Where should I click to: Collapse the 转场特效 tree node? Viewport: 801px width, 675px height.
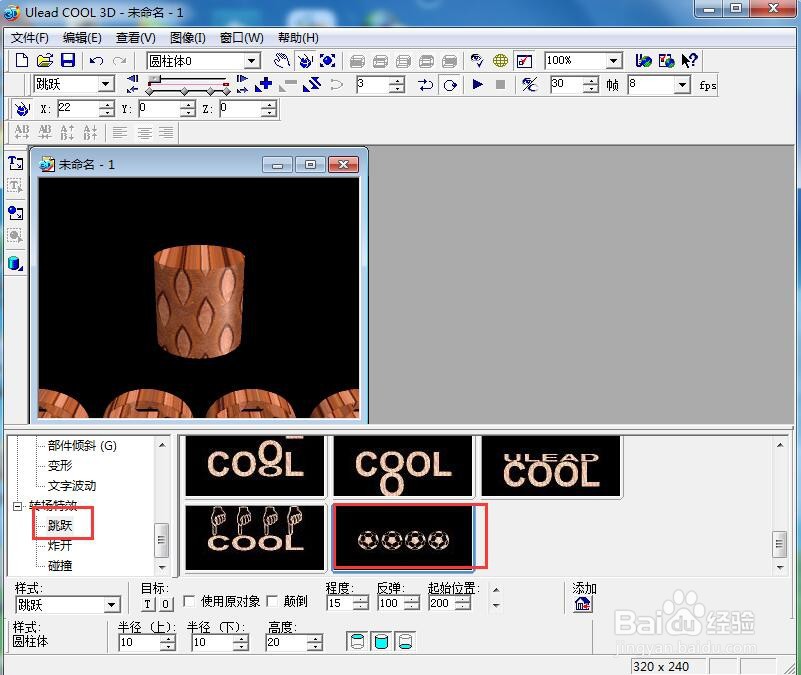[x=18, y=506]
